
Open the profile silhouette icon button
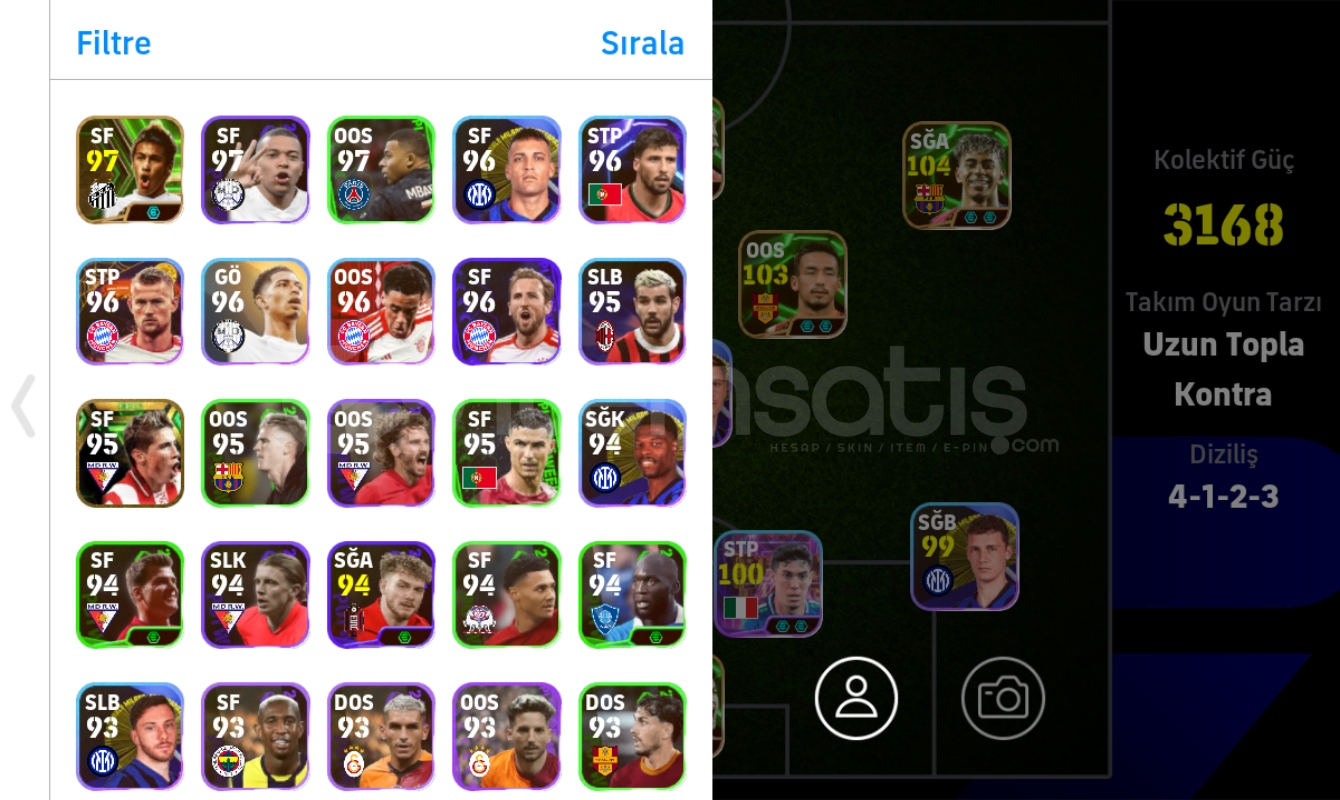pyautogui.click(x=856, y=698)
